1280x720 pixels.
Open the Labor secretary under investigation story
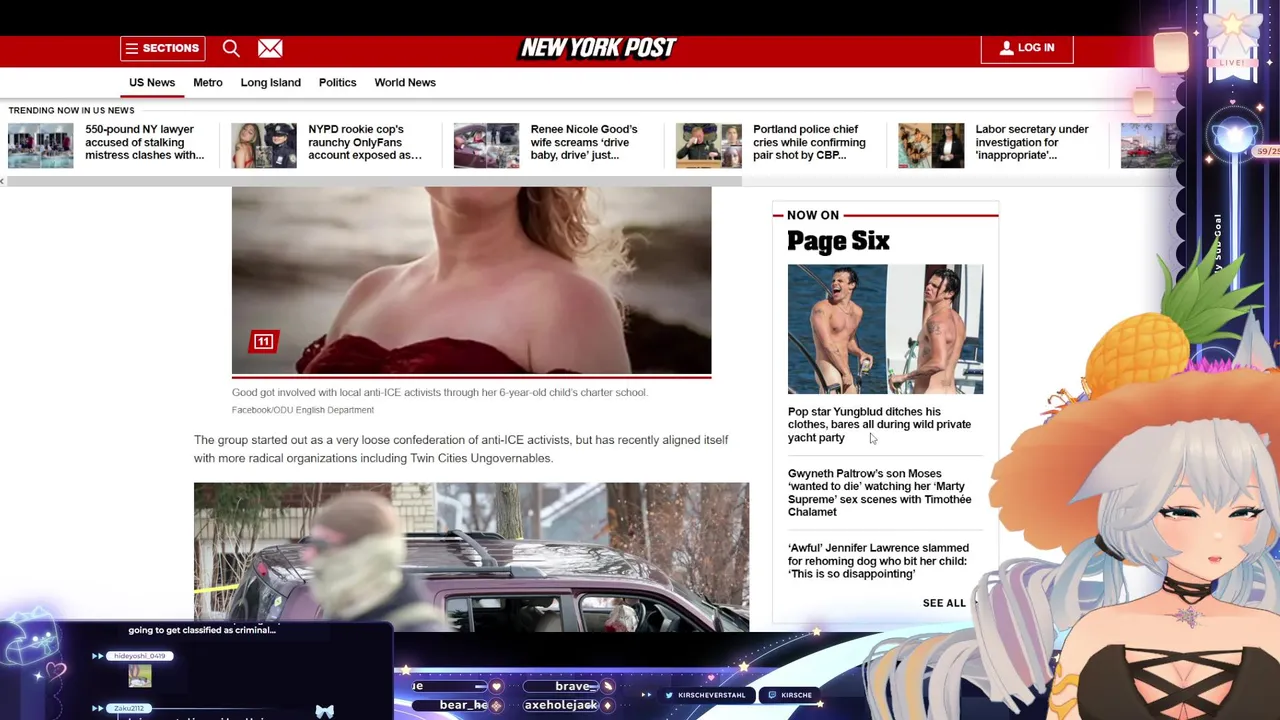1032,142
